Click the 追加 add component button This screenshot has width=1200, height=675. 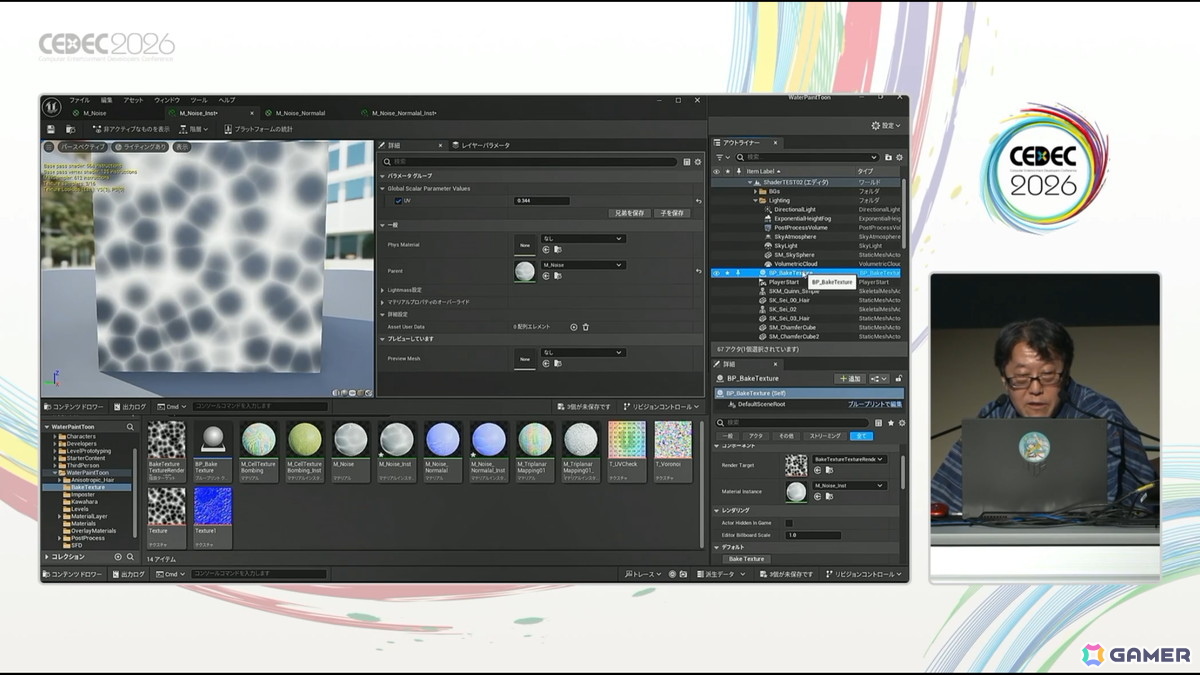850,379
